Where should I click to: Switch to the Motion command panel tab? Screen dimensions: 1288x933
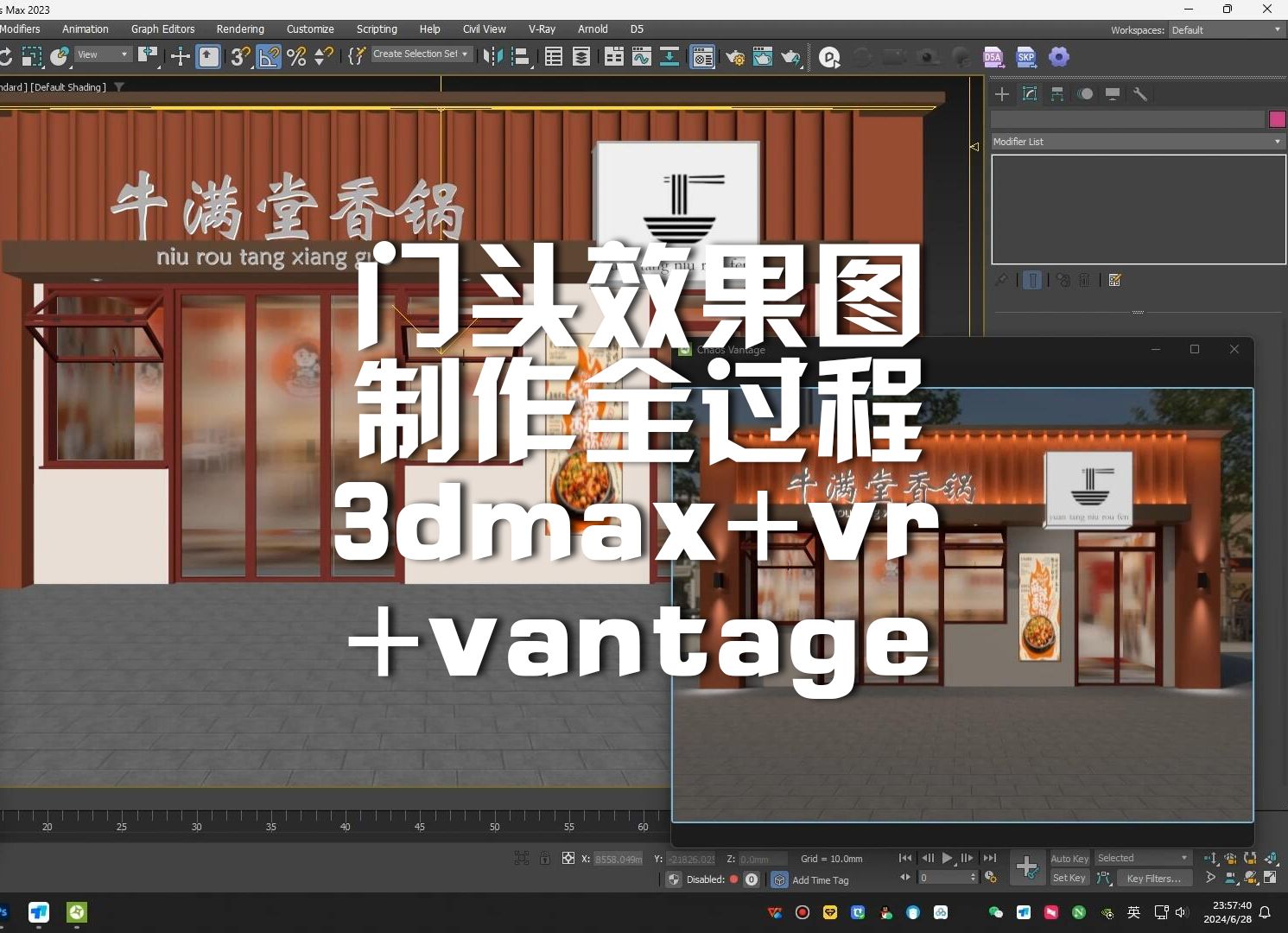[x=1085, y=94]
